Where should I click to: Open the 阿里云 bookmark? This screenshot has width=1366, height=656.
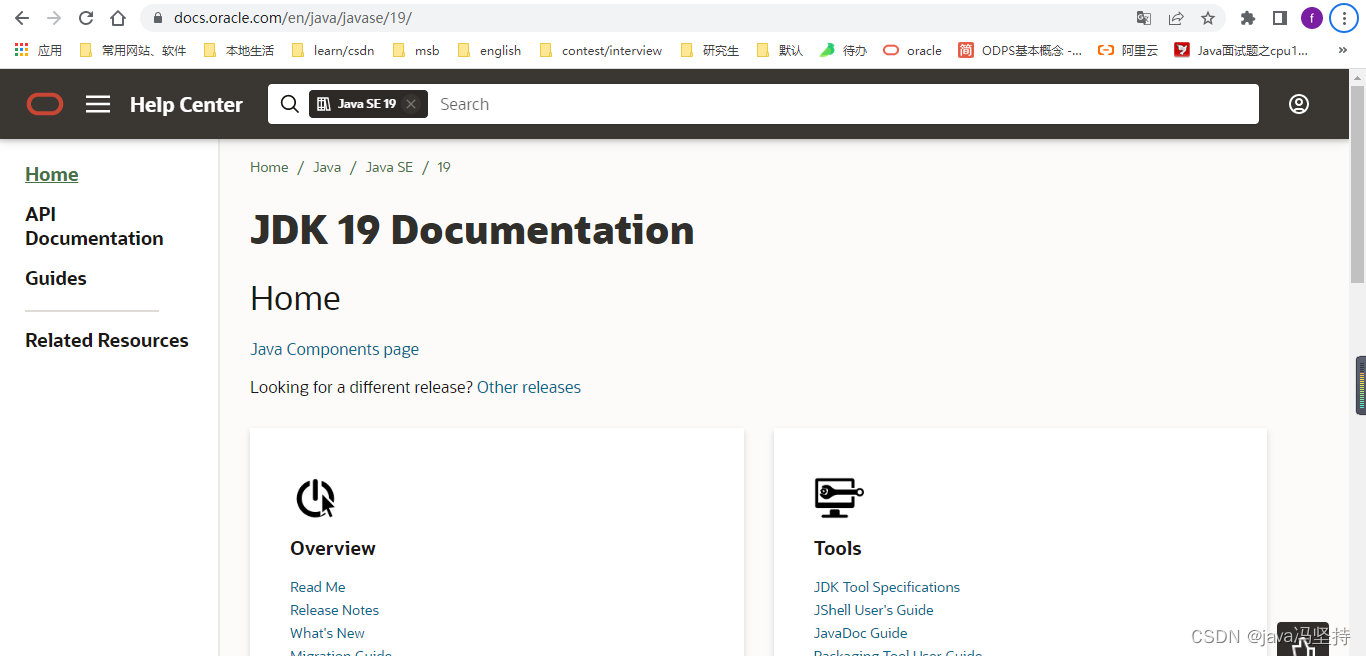(x=1128, y=50)
